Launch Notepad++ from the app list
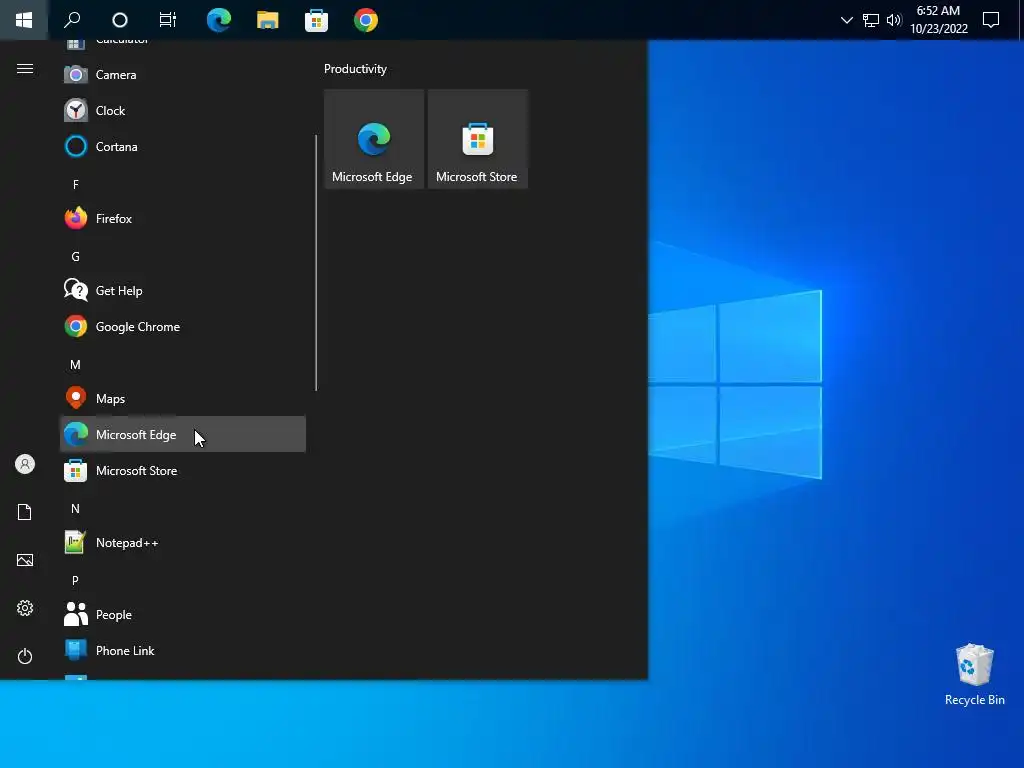The width and height of the screenshot is (1024, 768). [x=183, y=543]
